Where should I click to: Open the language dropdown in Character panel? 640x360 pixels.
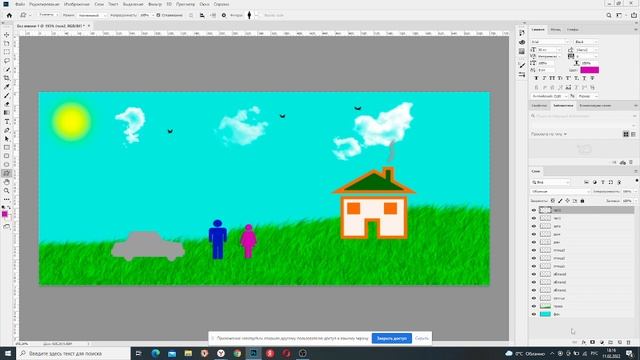click(549, 96)
